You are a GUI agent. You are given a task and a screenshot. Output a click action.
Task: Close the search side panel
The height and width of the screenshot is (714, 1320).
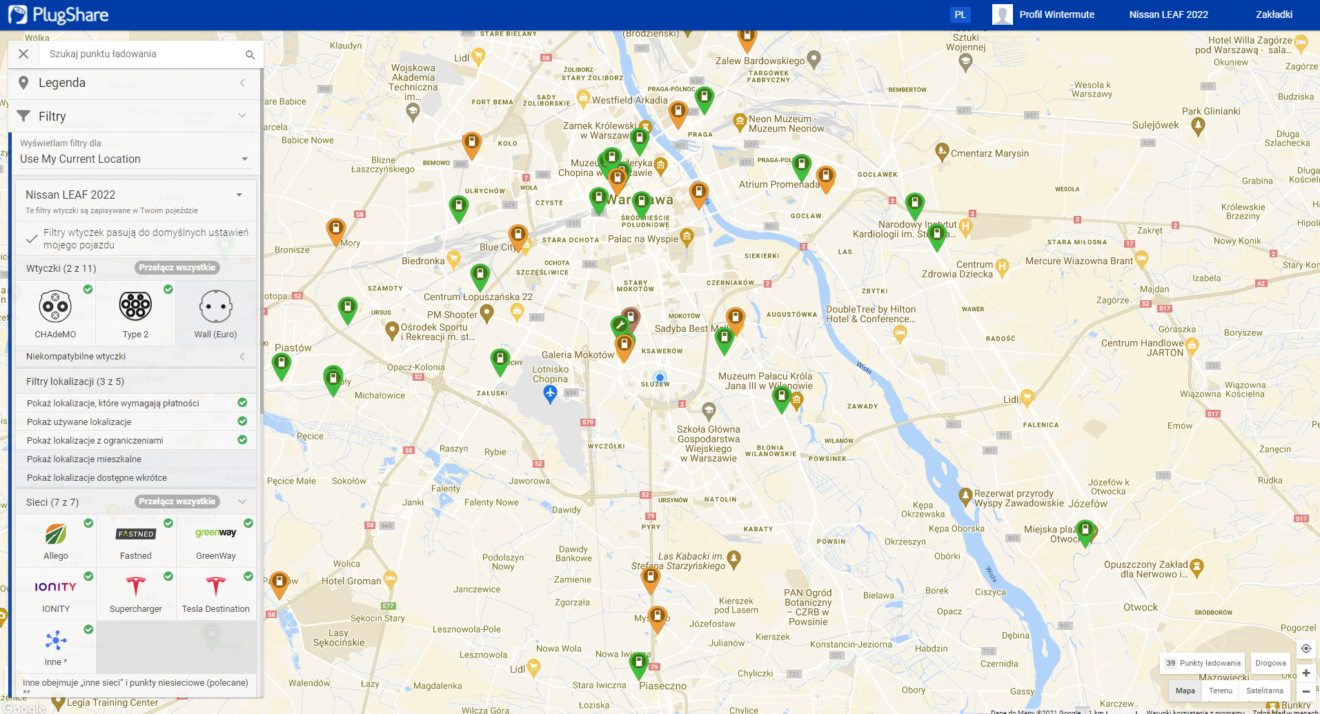coord(23,54)
